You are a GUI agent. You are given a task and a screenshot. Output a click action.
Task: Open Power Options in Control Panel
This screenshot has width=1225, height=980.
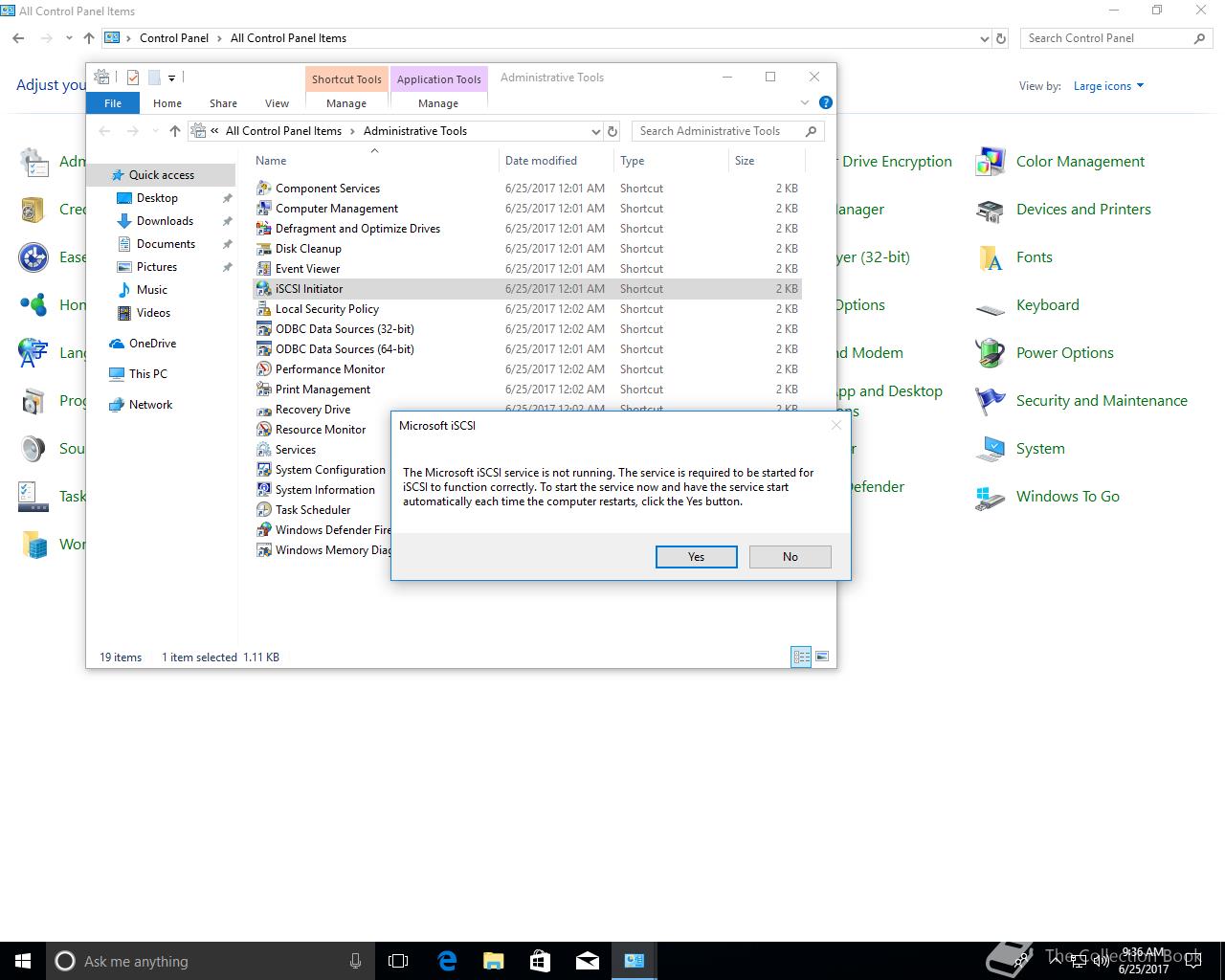(1044, 353)
